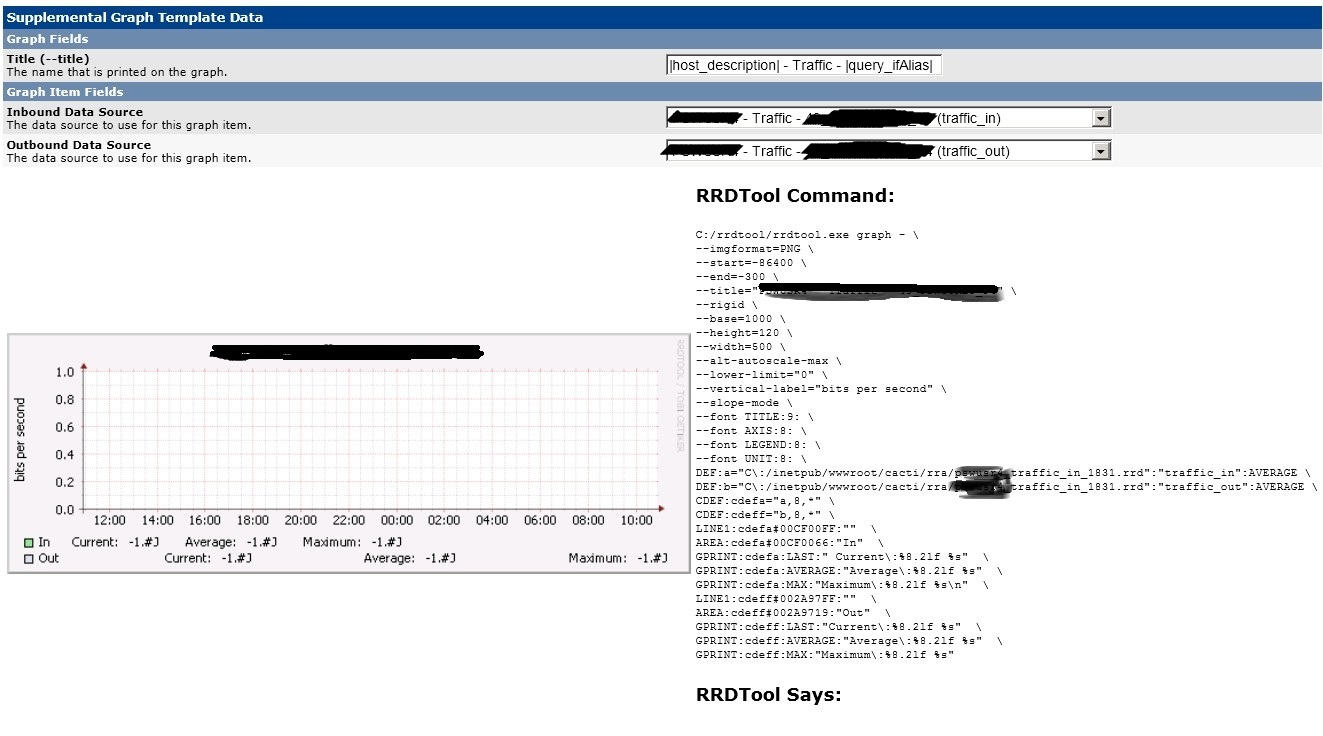Viewport: 1323px width, 736px height.
Task: Click the GPRINT:cdeff:AVERAGE line
Action: [849, 640]
